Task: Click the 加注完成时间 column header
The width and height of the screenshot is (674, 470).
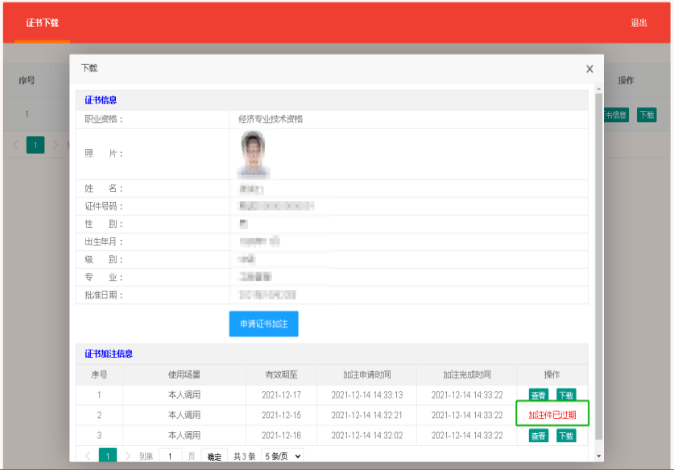Action: [467, 375]
